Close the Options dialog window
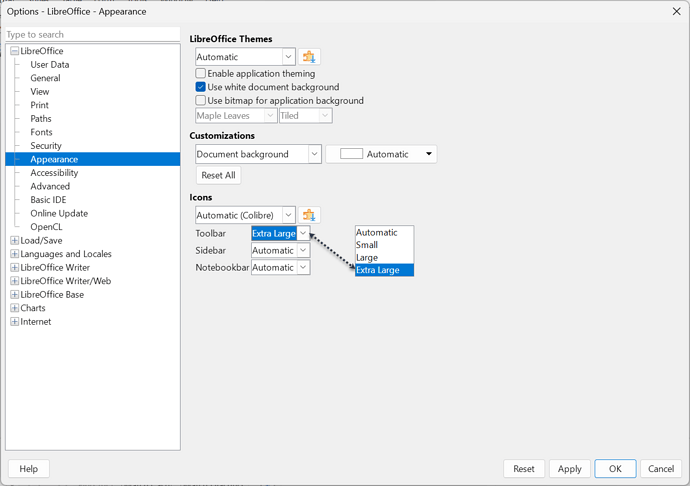690x486 pixels. pos(669,12)
